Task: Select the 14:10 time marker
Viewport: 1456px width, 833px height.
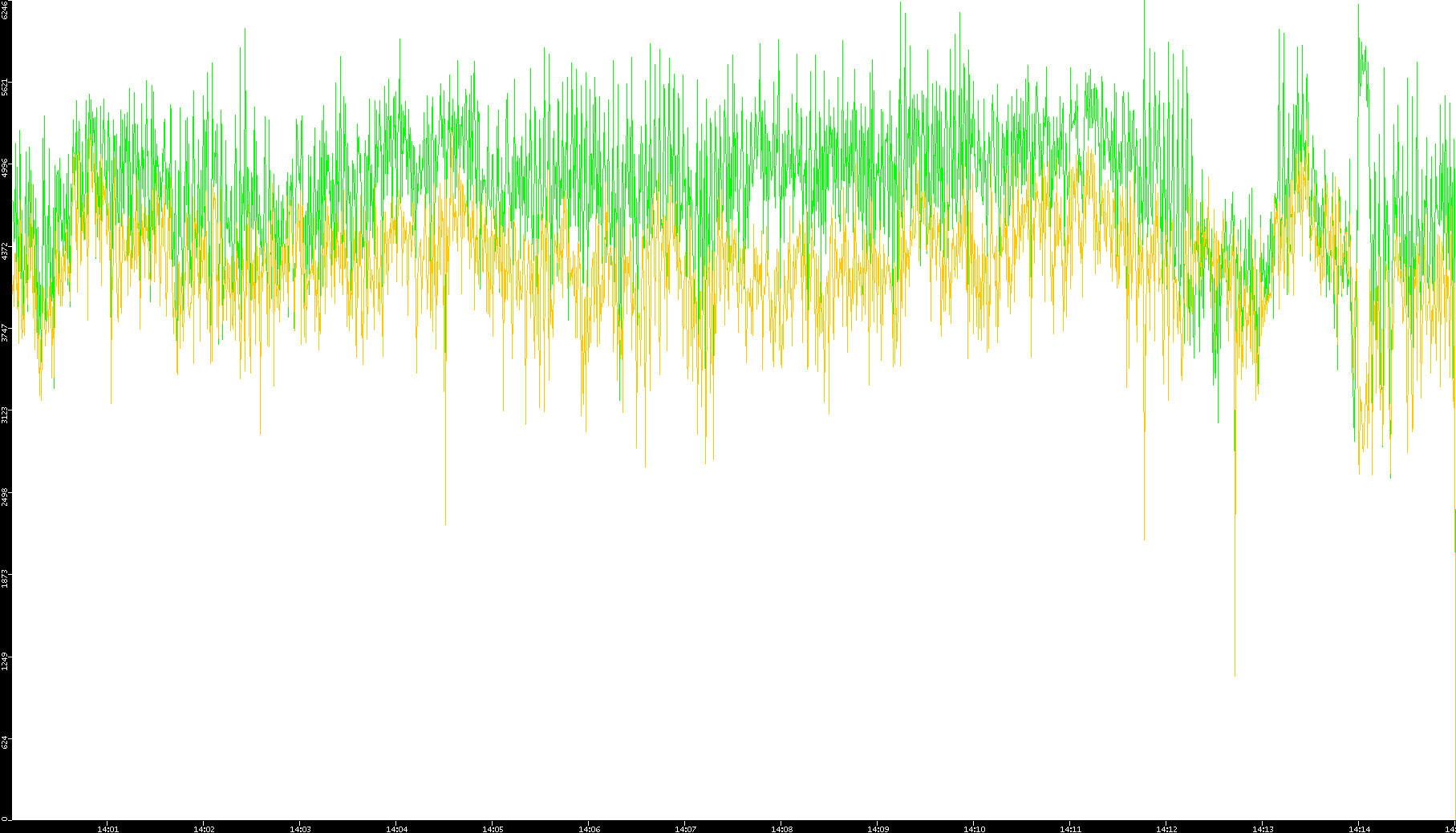Action: pyautogui.click(x=974, y=828)
